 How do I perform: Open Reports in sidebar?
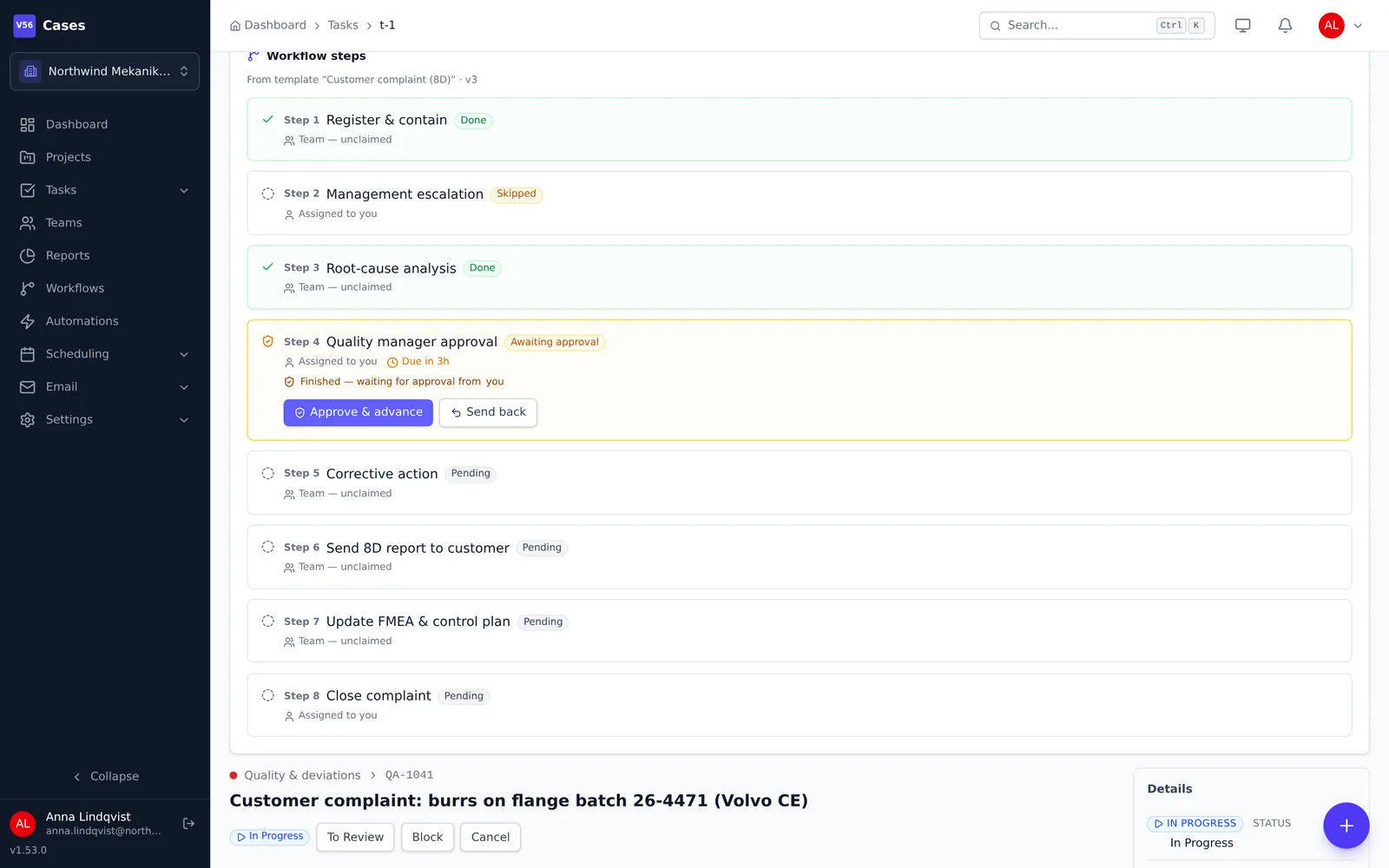pos(104,256)
